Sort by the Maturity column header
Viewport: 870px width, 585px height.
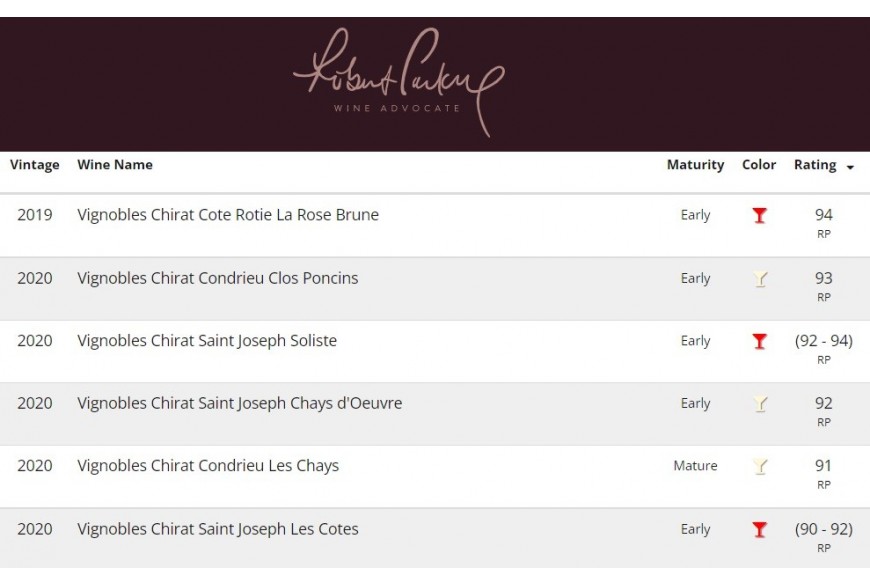[x=695, y=165]
